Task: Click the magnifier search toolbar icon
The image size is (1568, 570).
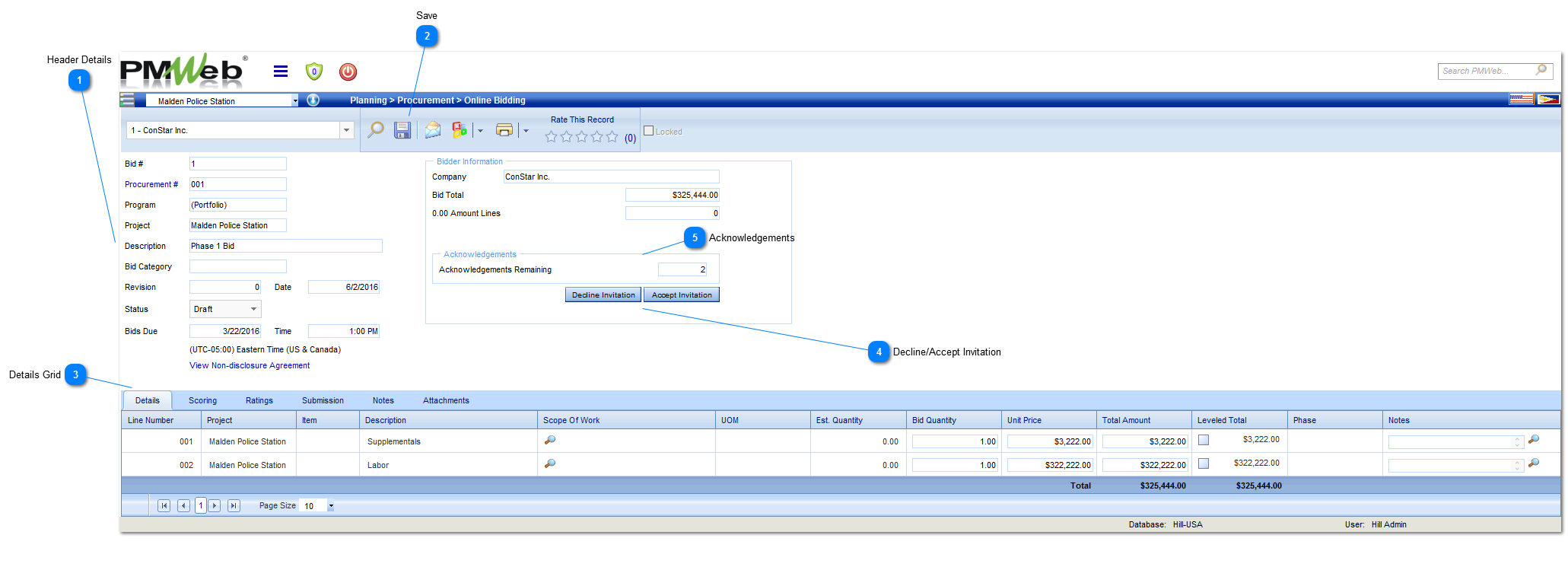Action: [376, 130]
